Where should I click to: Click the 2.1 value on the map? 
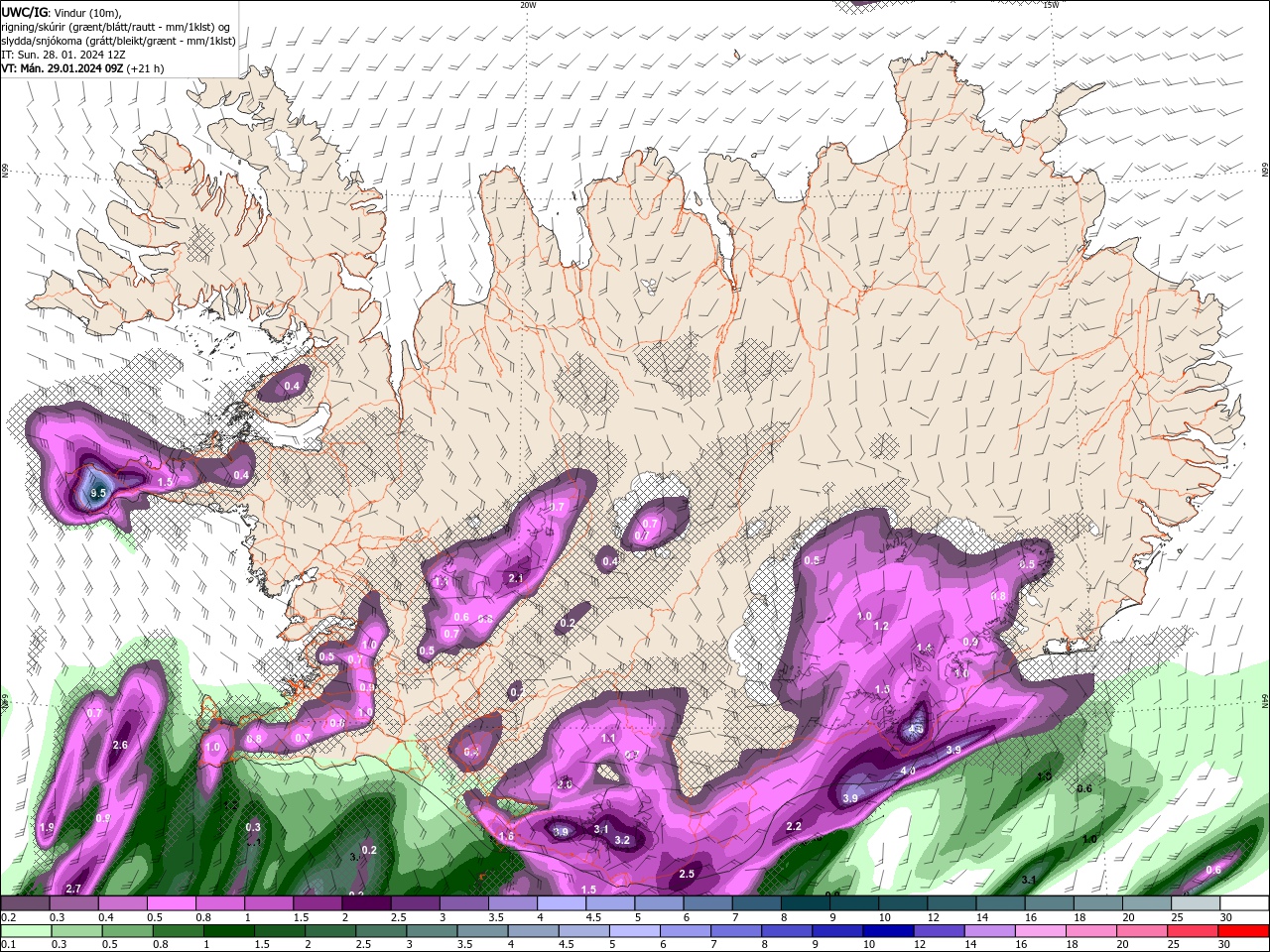[516, 578]
